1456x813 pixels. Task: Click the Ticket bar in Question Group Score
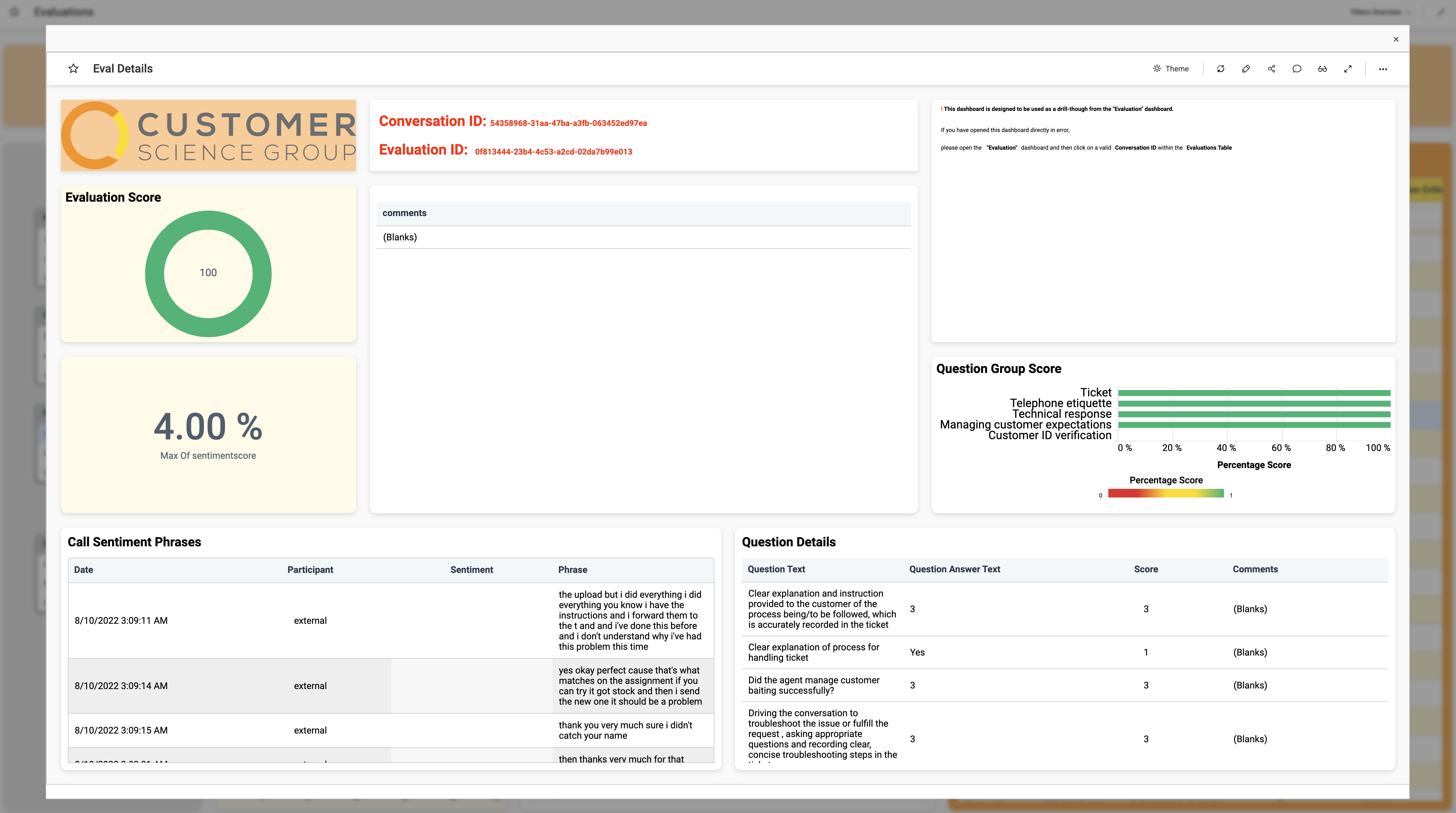pyautogui.click(x=1254, y=393)
